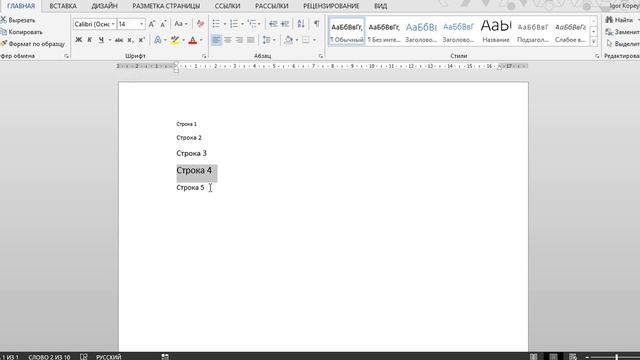
Task: Expand the highlight color dropdown arrow
Action: [183, 40]
